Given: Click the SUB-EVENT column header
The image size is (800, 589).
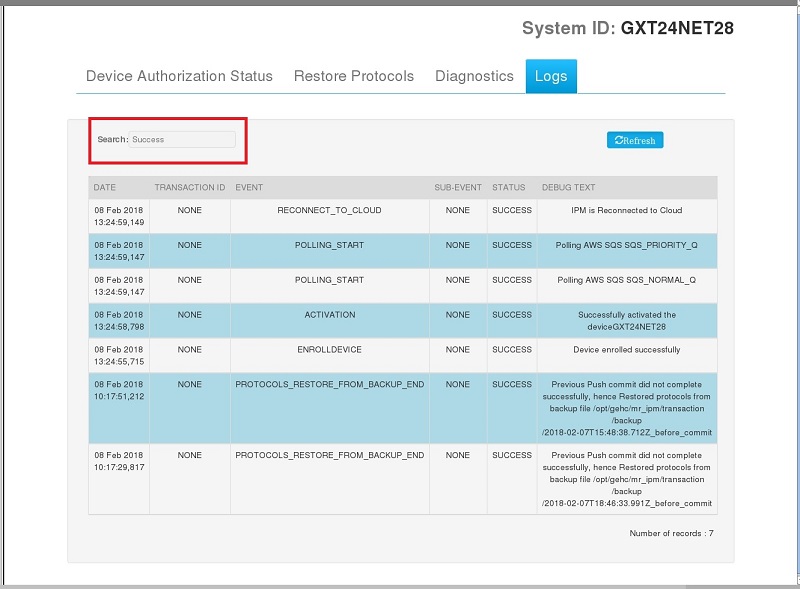Looking at the screenshot, I should click(457, 187).
